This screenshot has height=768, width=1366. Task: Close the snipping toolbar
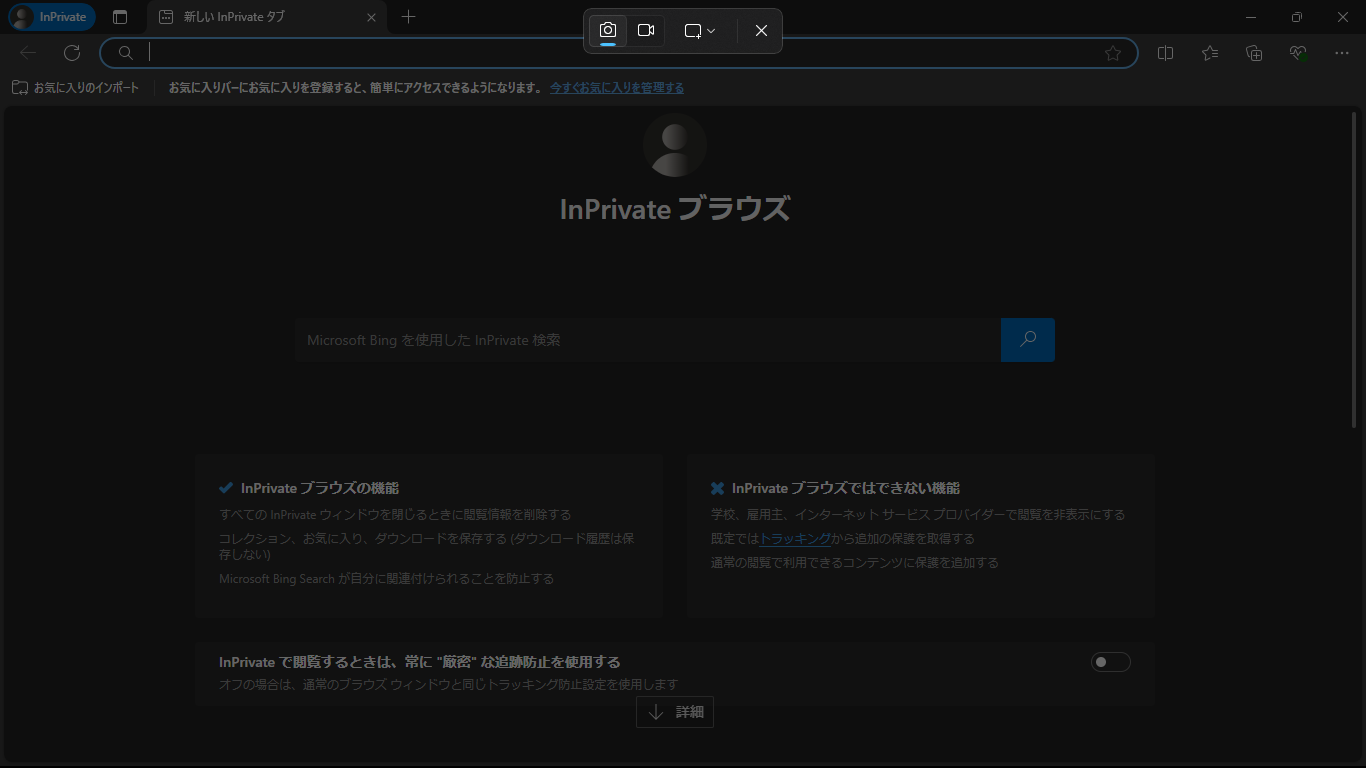761,31
